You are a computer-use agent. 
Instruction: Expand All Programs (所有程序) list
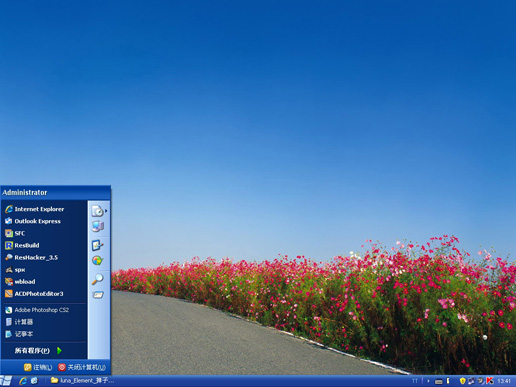coord(38,351)
